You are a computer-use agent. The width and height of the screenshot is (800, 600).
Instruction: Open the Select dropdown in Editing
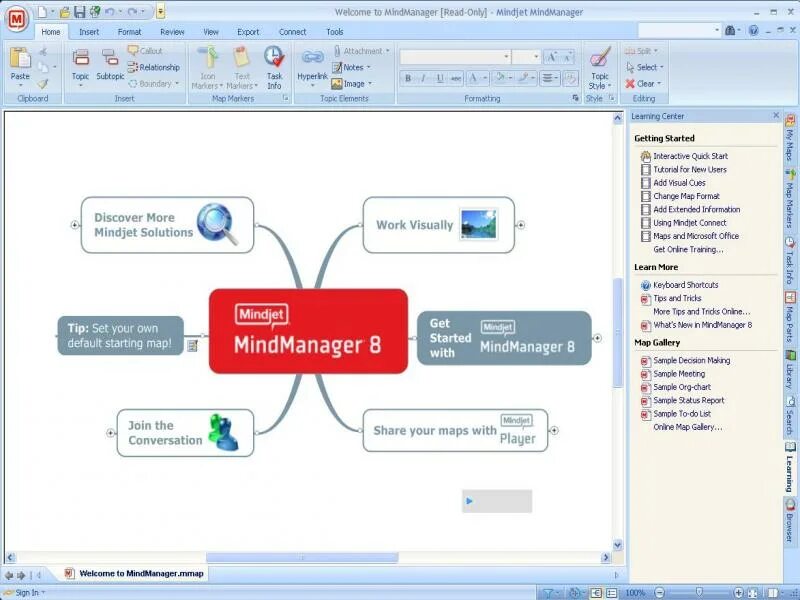point(662,67)
